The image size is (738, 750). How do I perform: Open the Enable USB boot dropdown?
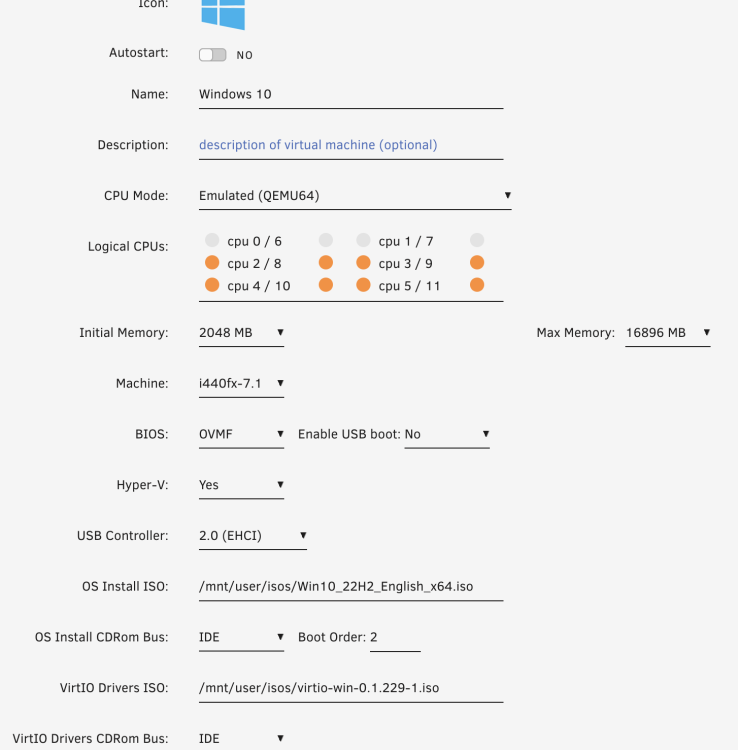(x=447, y=434)
